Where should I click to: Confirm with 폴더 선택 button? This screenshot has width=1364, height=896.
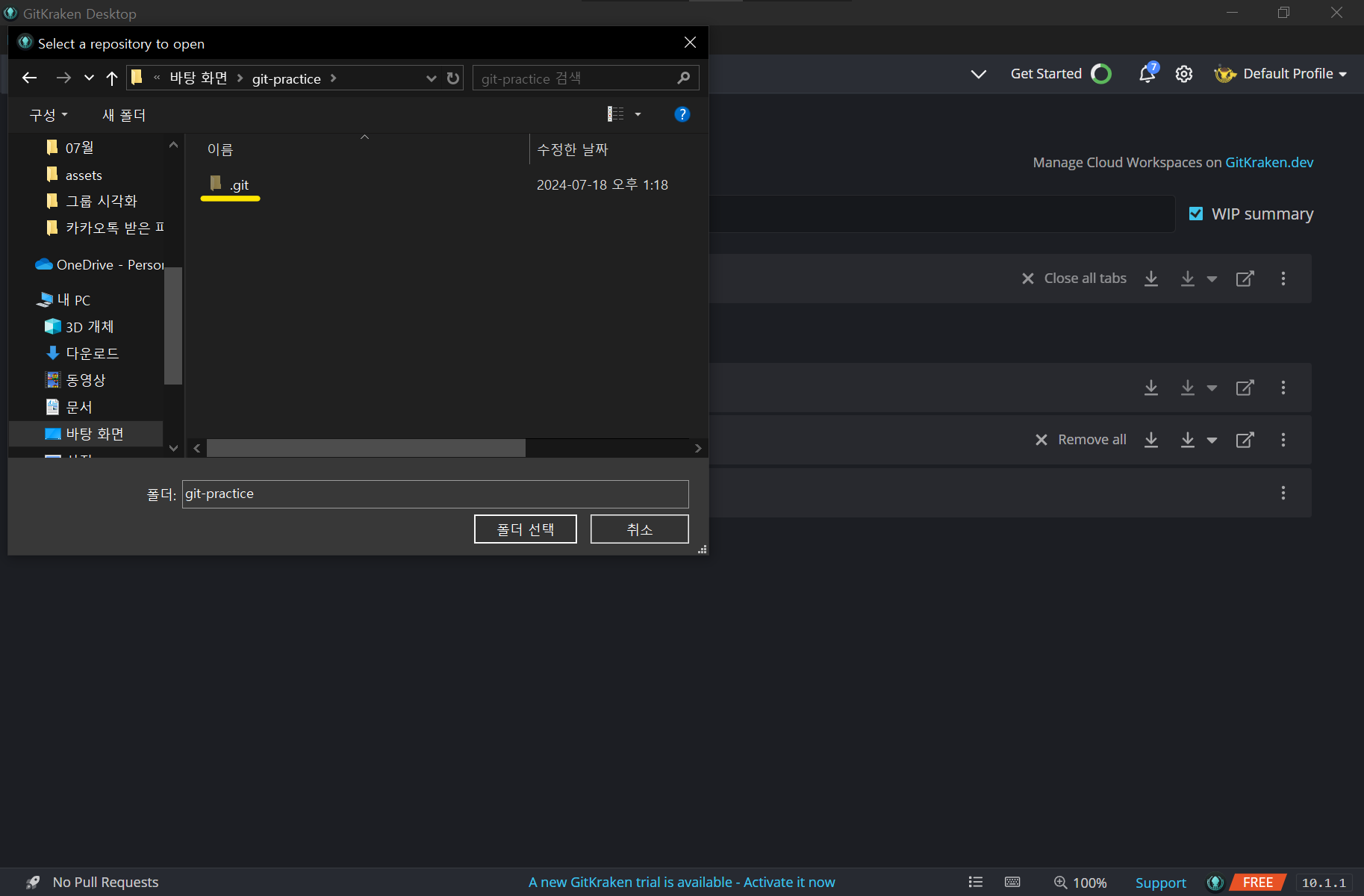526,529
